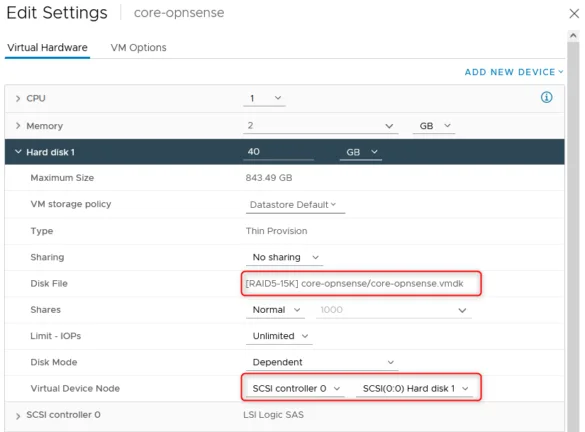Open the SCSI(0:0) Hard disk 1 dropdown
The width and height of the screenshot is (585, 432).
point(414,389)
